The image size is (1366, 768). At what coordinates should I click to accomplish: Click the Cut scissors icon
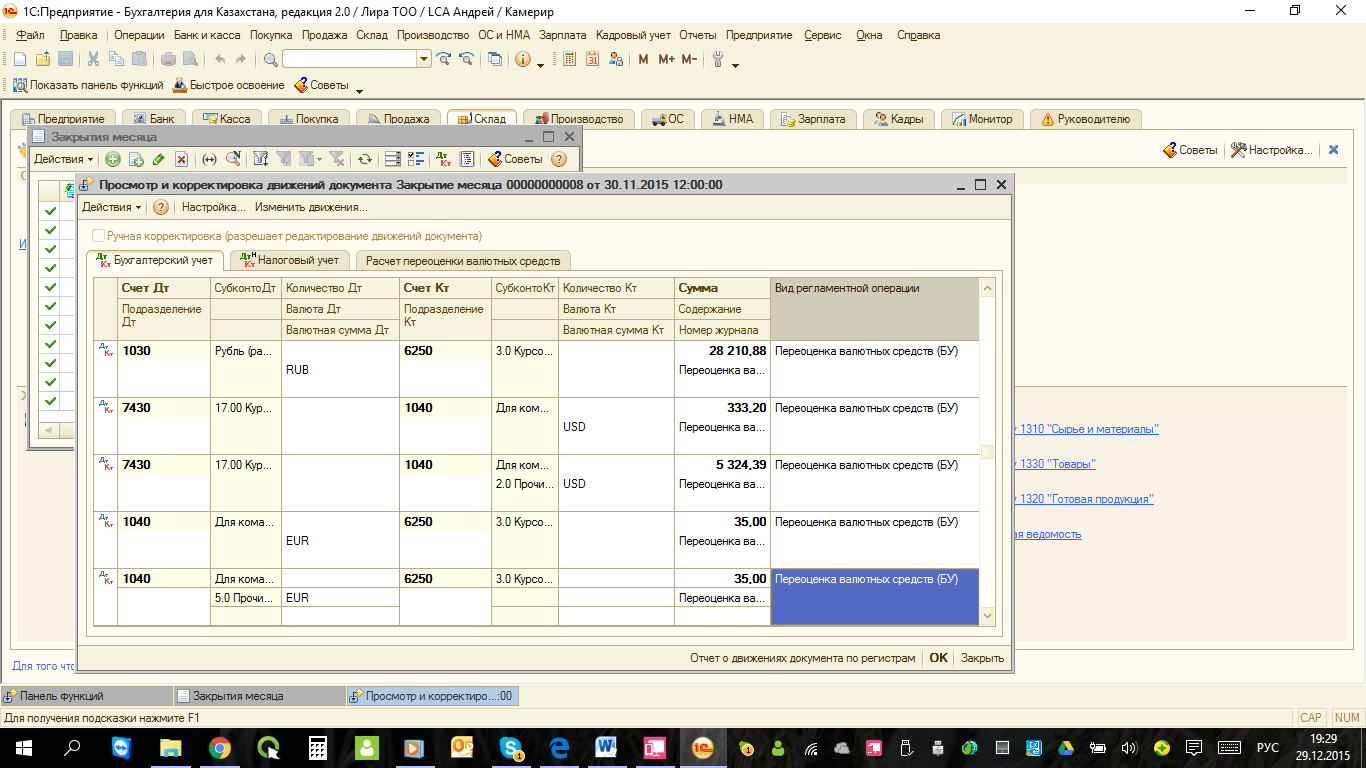[93, 59]
